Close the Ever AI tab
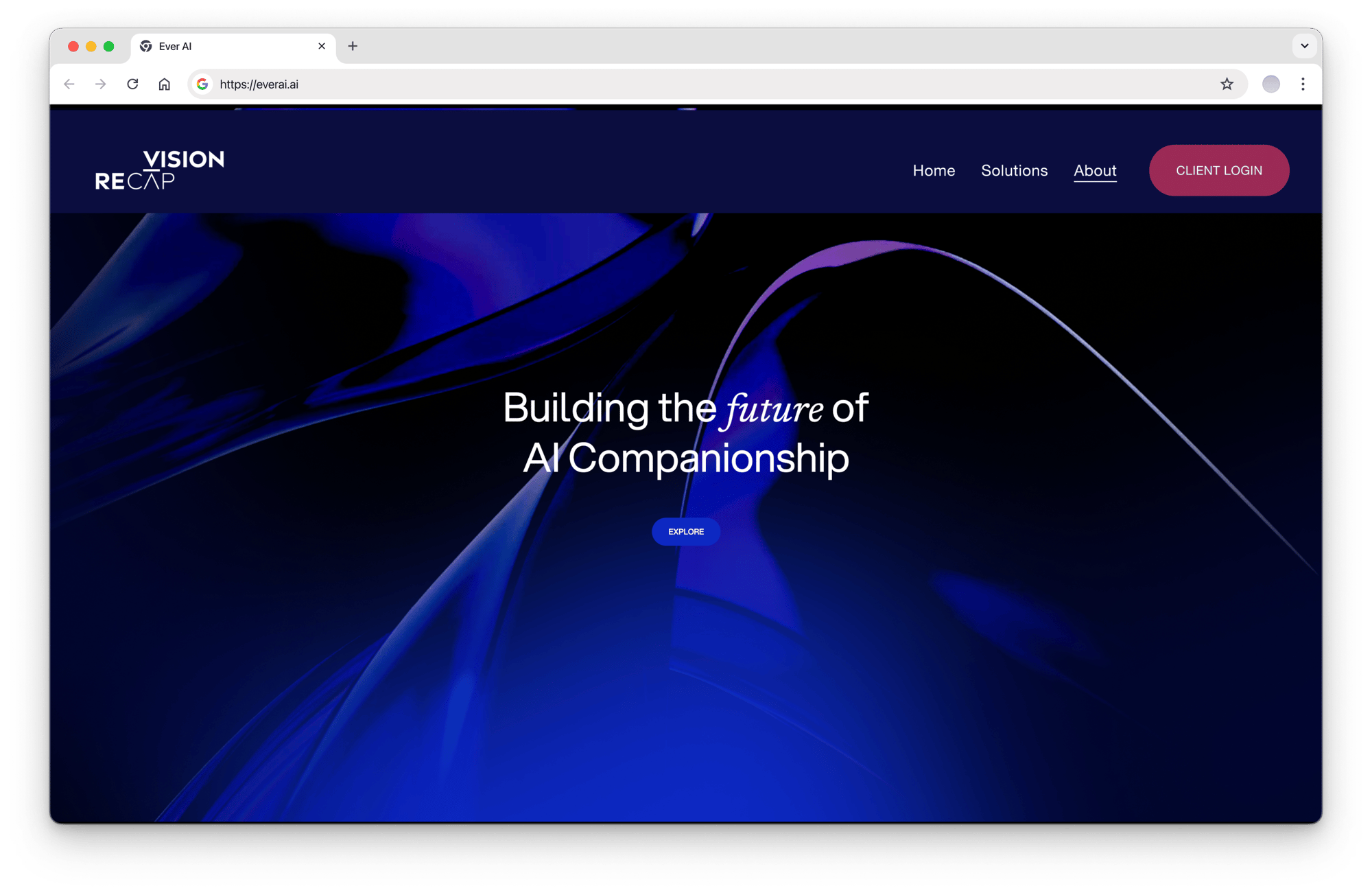This screenshot has width=1372, height=895. [x=322, y=46]
